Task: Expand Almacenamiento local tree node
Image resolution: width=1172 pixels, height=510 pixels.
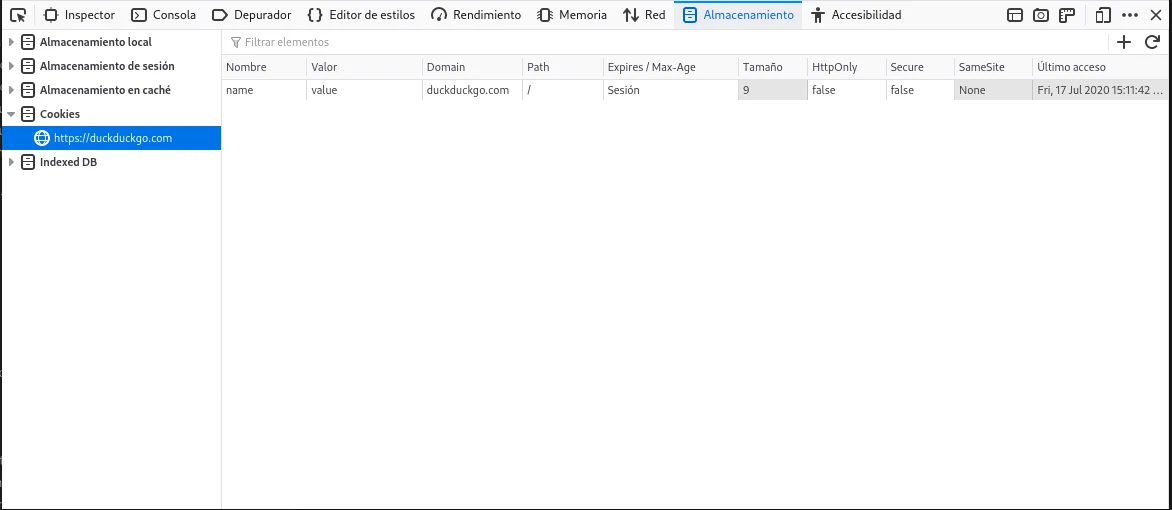Action: (x=11, y=42)
